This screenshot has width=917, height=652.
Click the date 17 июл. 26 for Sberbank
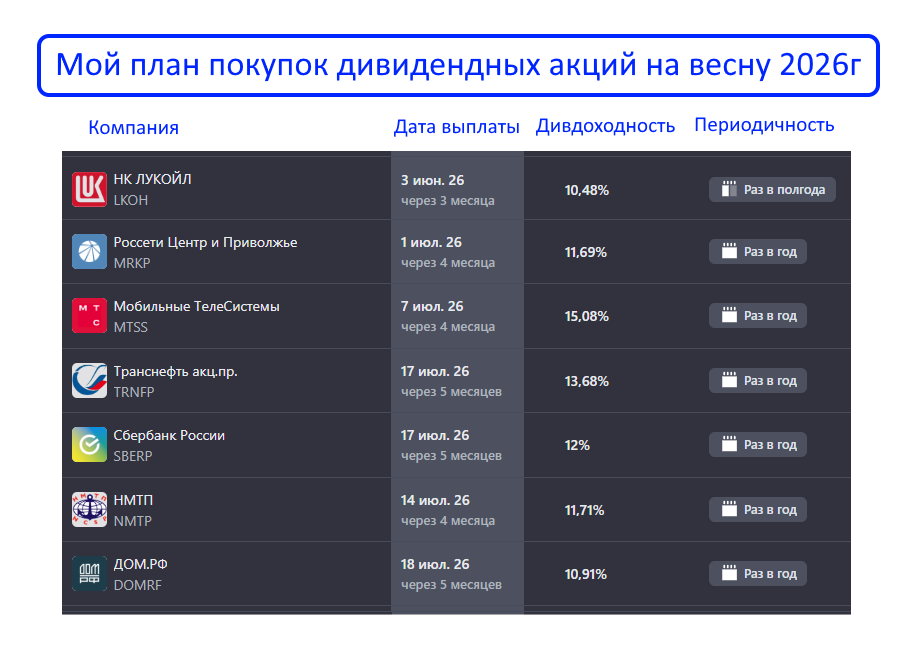[x=435, y=435]
